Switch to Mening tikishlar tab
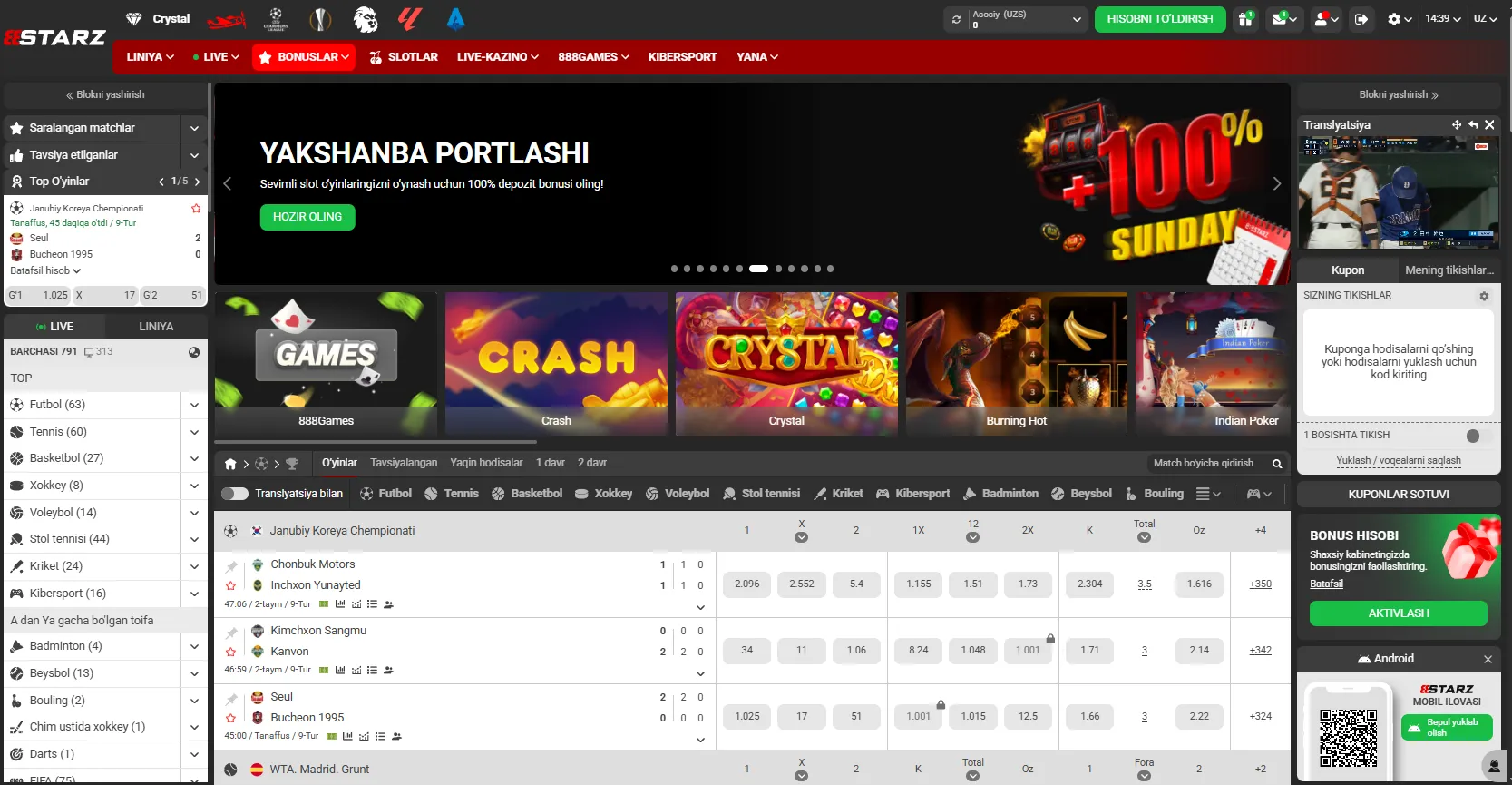Viewport: 1512px width, 785px height. pyautogui.click(x=1449, y=270)
